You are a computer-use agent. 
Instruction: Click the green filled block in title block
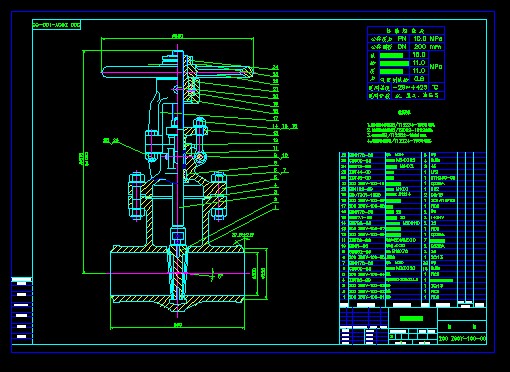411,318
